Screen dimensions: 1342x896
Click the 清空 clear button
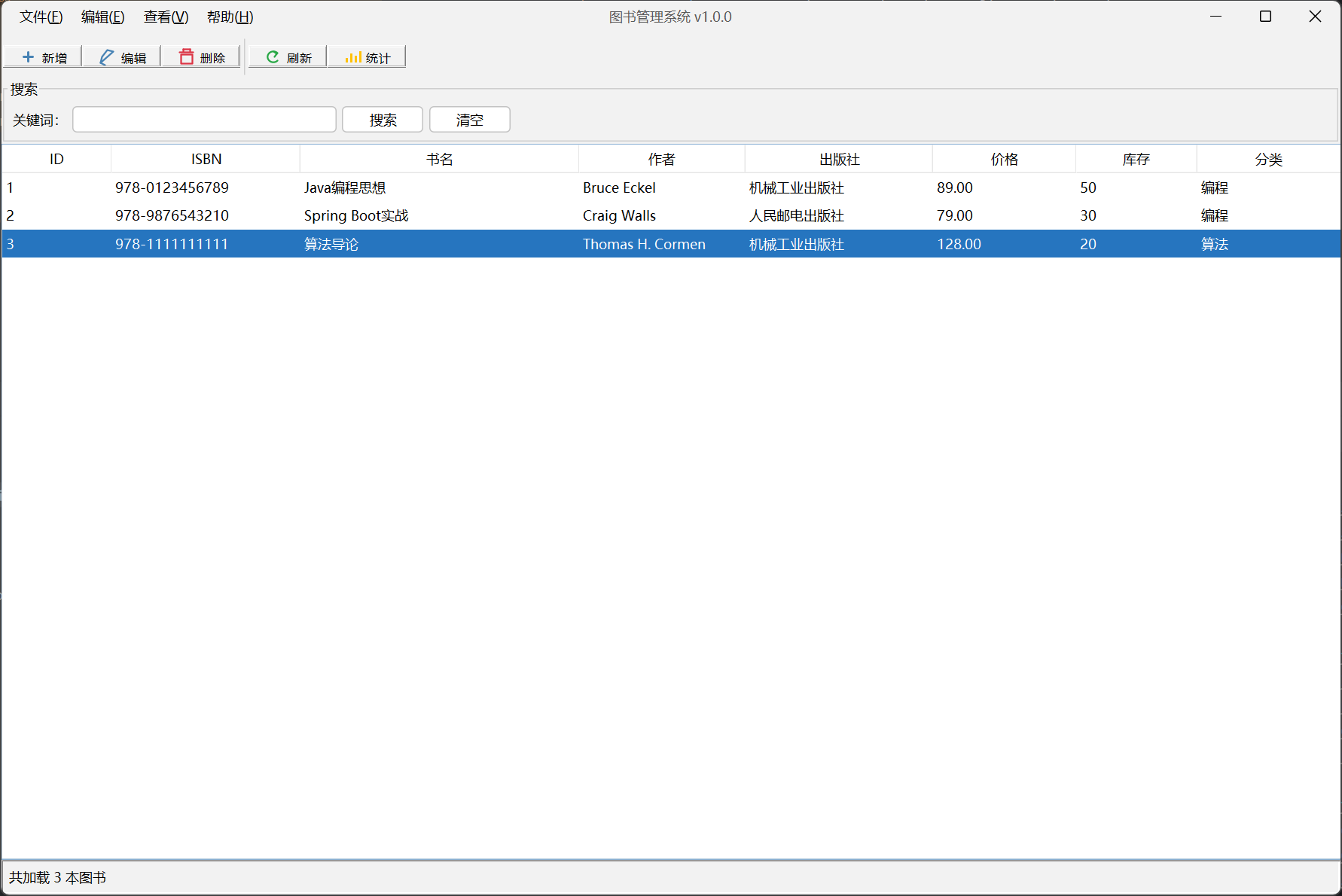click(x=470, y=120)
